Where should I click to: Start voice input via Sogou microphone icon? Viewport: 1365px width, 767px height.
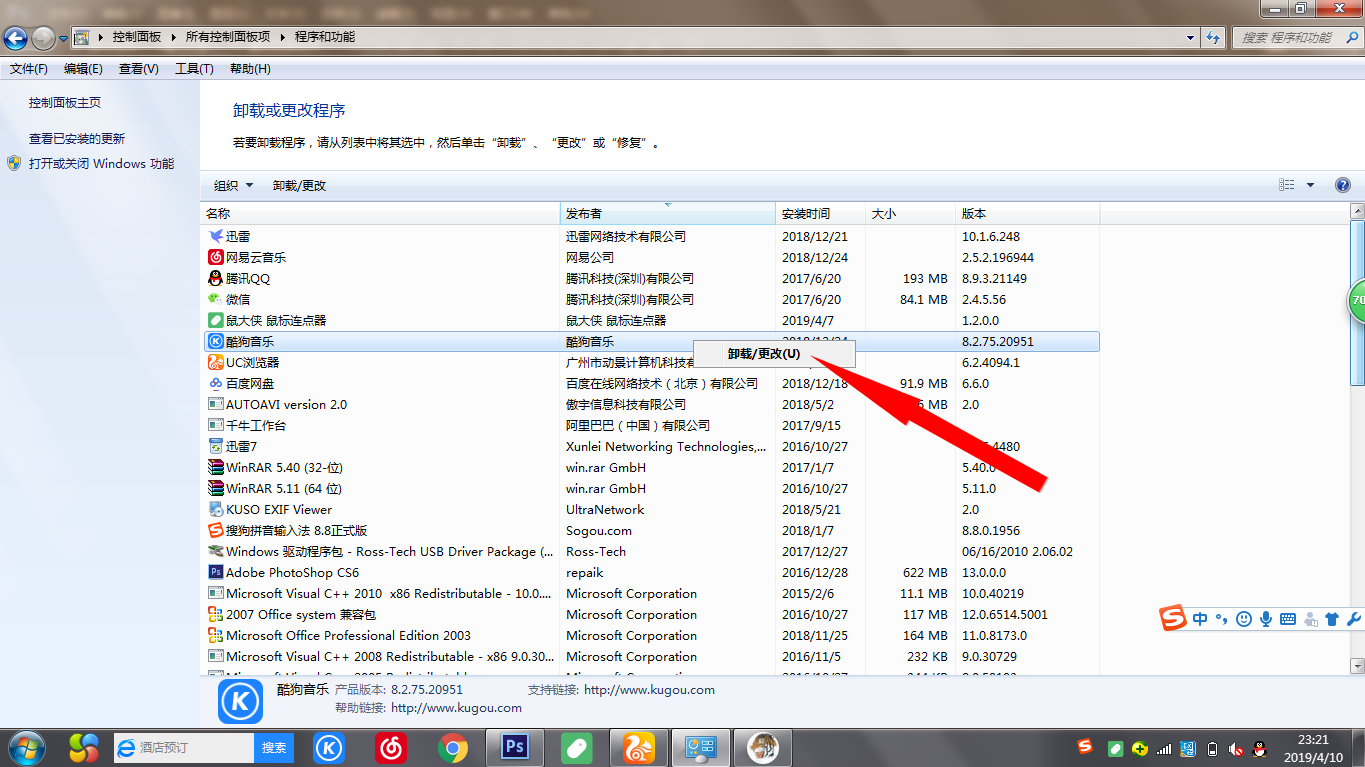(x=1266, y=618)
